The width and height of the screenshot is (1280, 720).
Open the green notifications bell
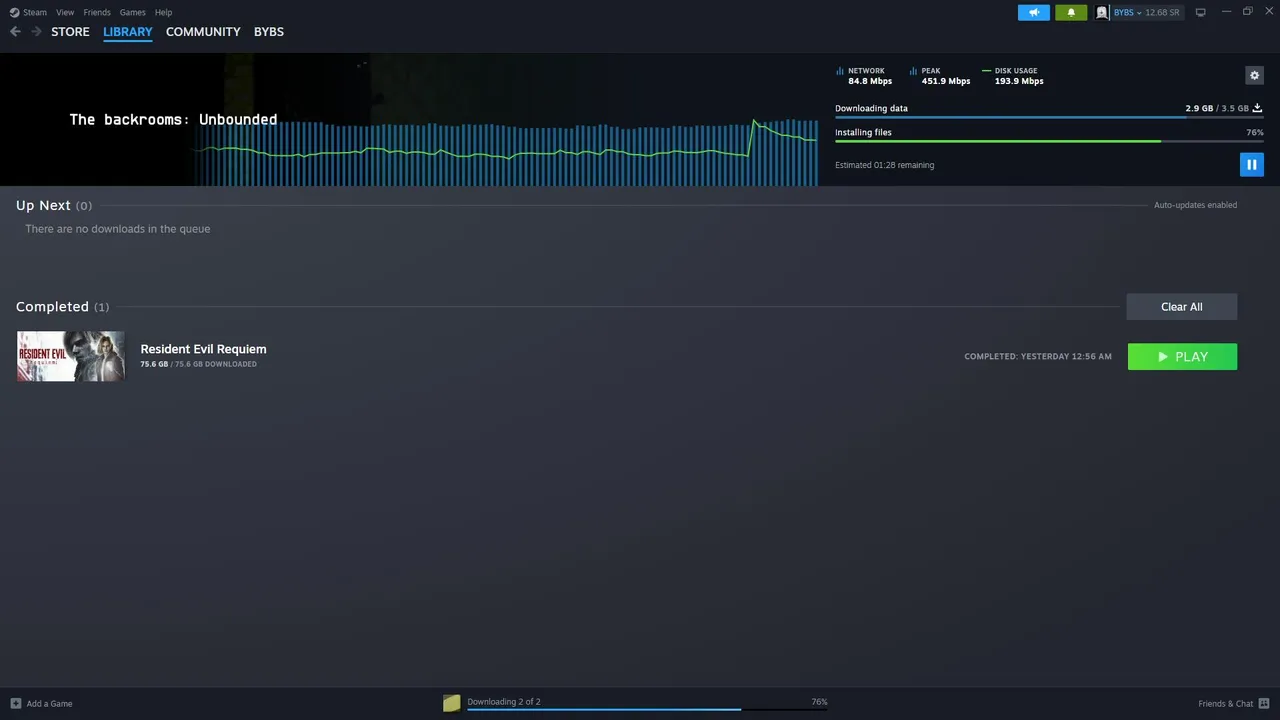tap(1071, 12)
